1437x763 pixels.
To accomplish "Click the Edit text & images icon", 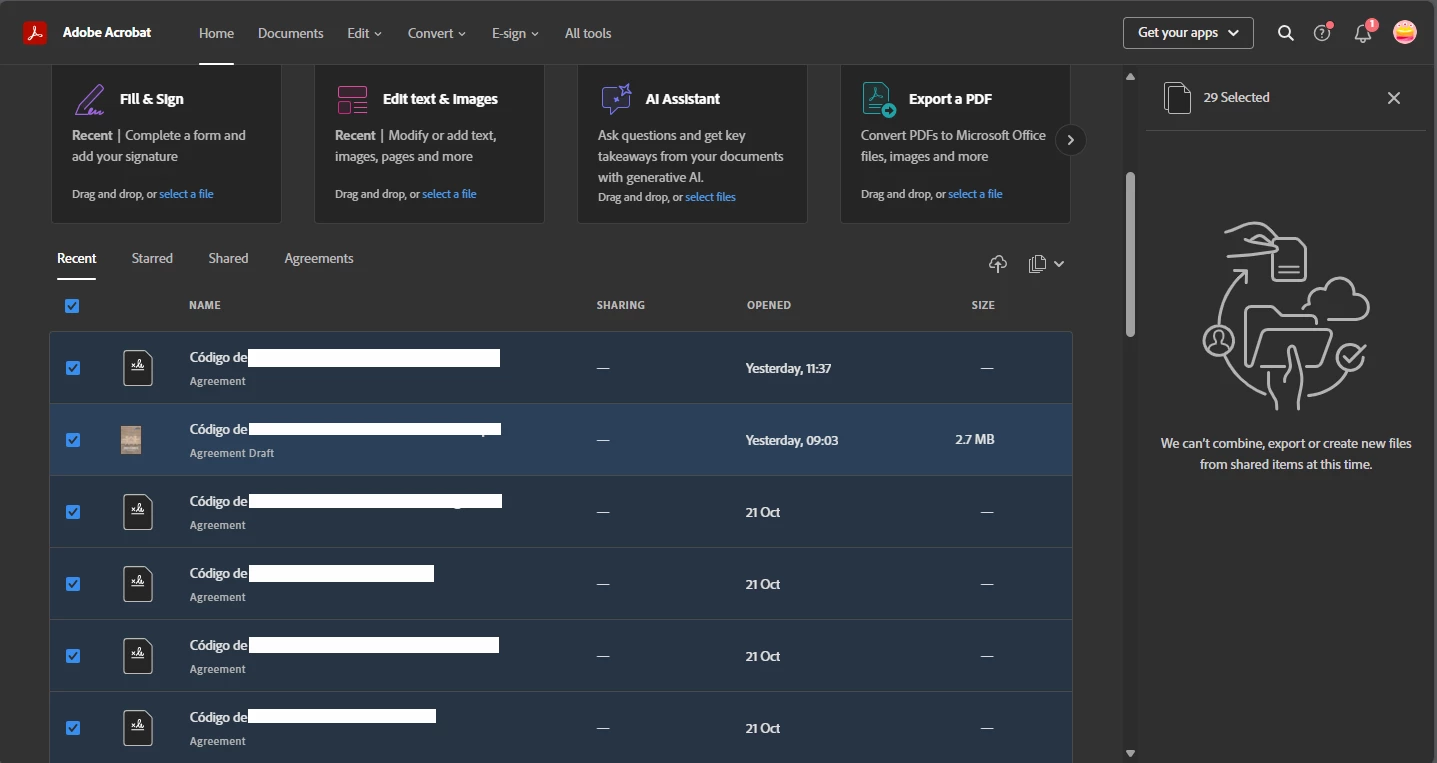I will tap(352, 99).
